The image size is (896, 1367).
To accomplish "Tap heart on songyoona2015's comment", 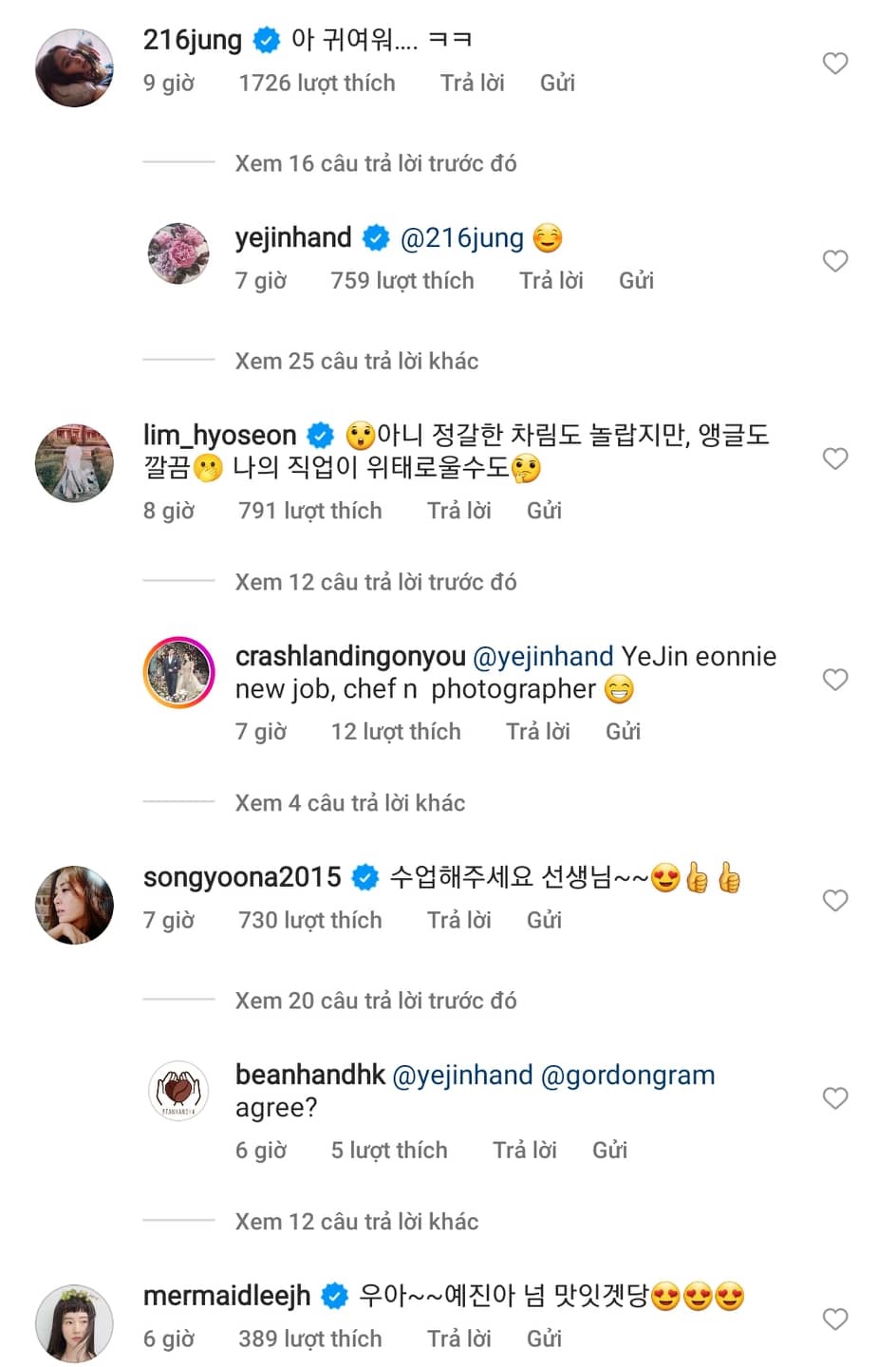I will tap(834, 900).
